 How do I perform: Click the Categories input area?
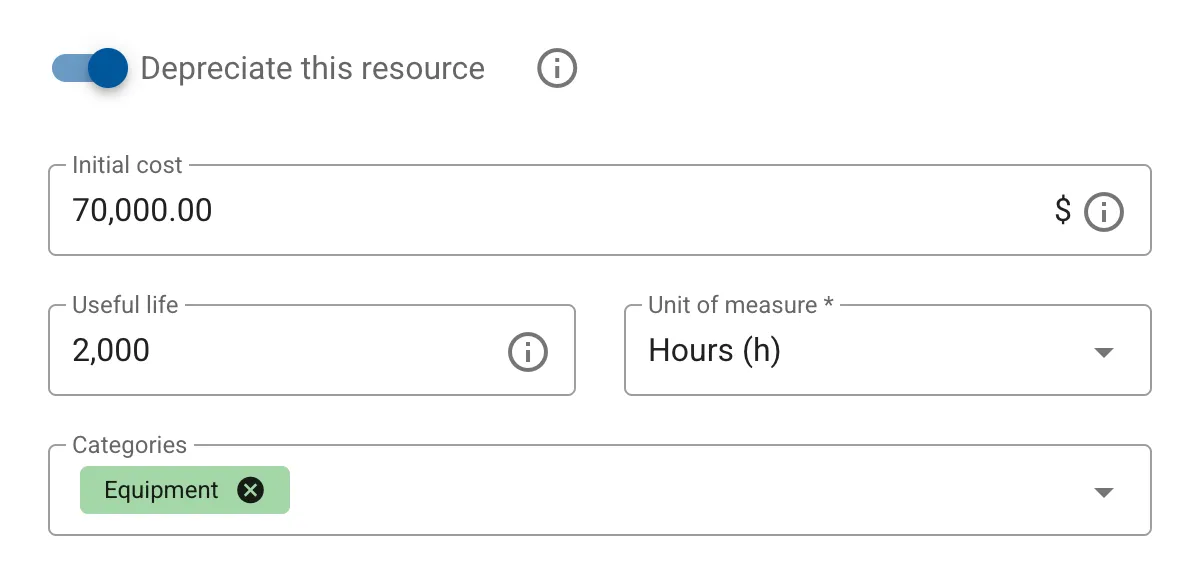[600, 490]
